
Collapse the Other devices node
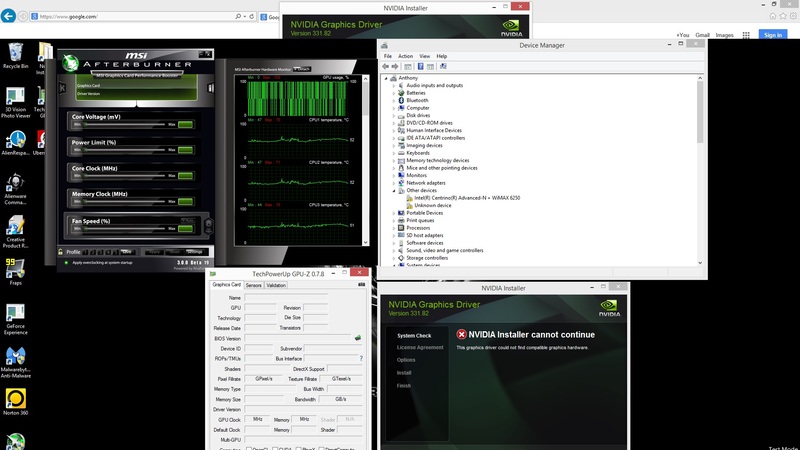[x=394, y=190]
